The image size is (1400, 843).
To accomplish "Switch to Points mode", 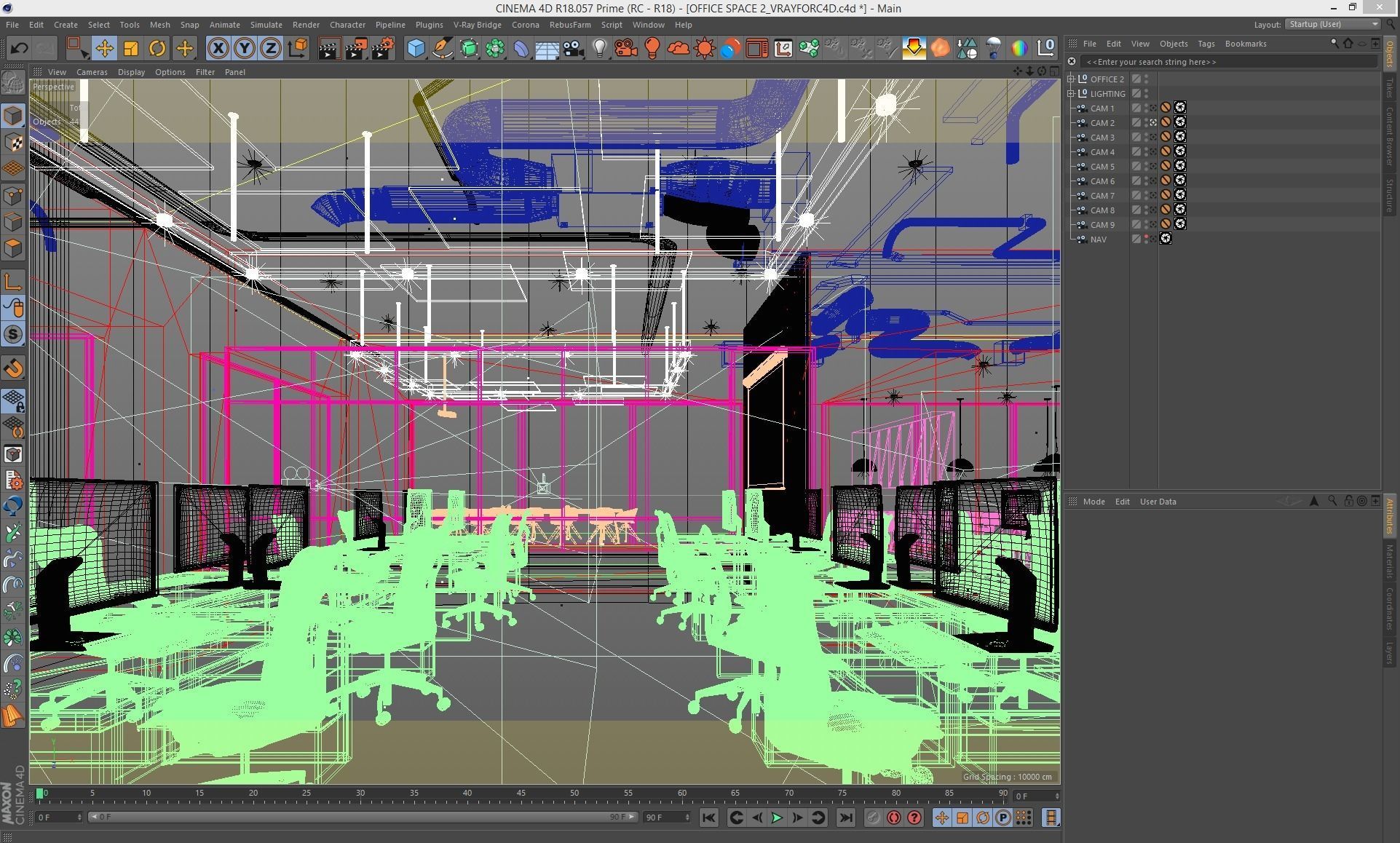I will [13, 195].
